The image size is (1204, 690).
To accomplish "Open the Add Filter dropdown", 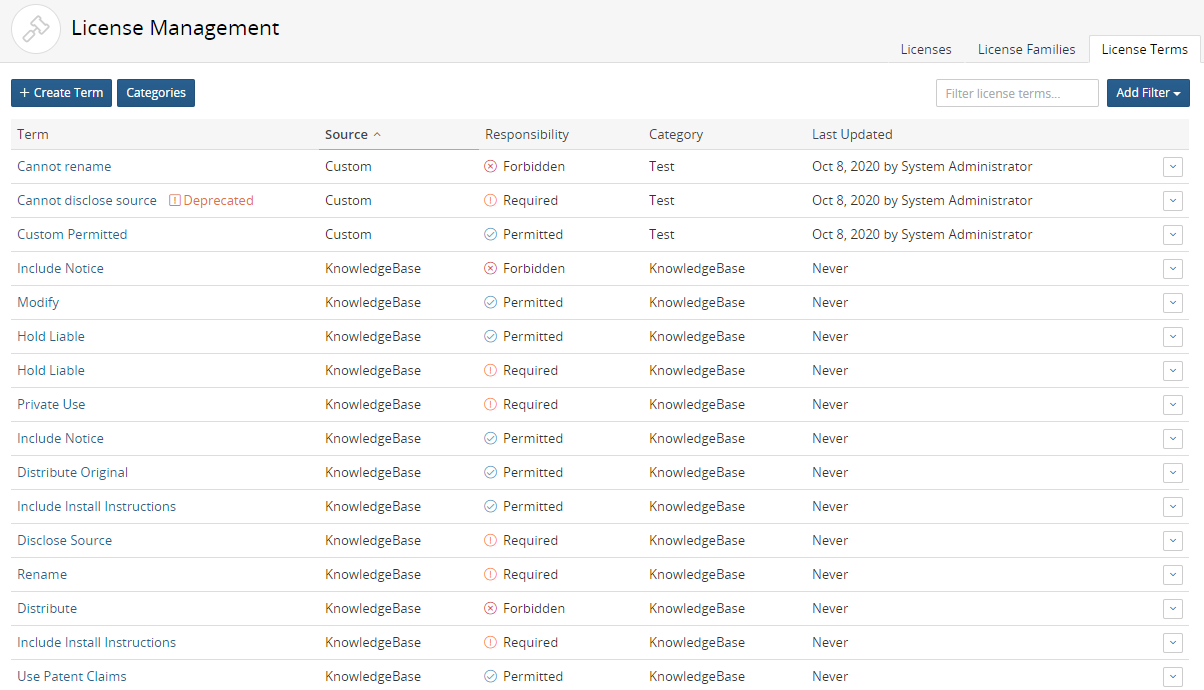I will click(1148, 92).
